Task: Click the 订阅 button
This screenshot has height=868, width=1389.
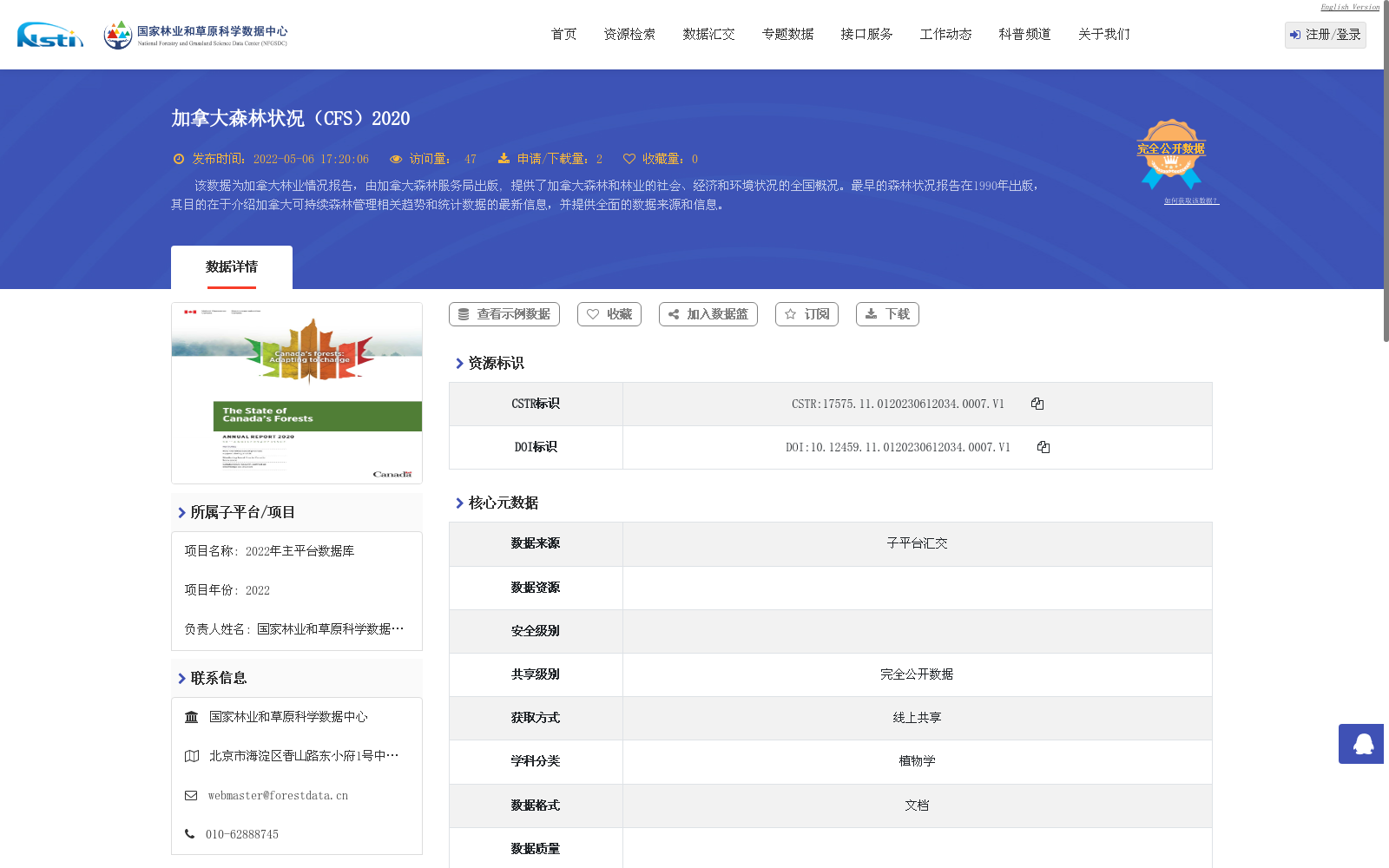Action: click(806, 314)
